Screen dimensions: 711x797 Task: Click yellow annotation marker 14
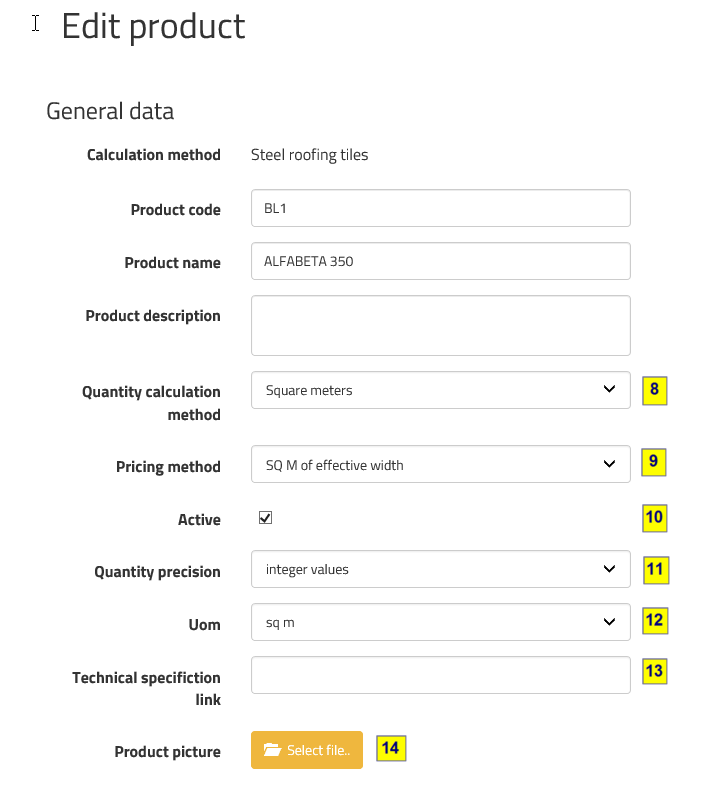click(x=391, y=748)
